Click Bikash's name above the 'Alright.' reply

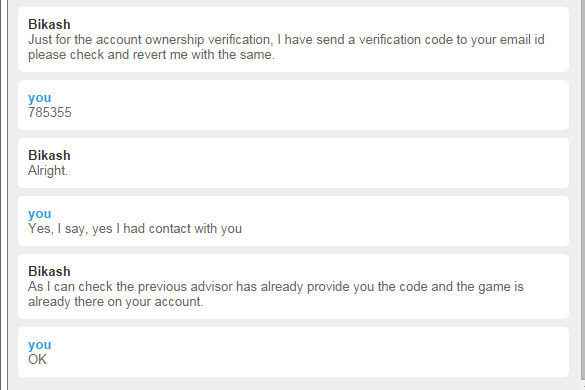[x=49, y=155]
